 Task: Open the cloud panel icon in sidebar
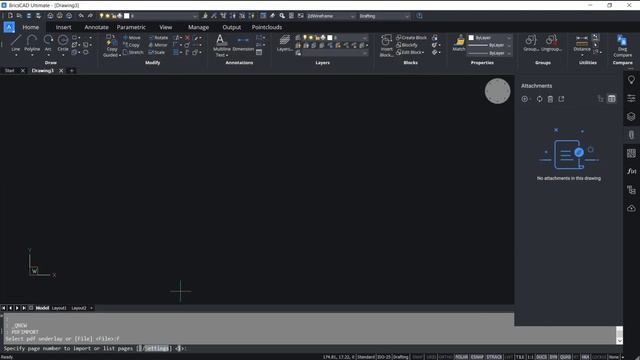tap(631, 208)
